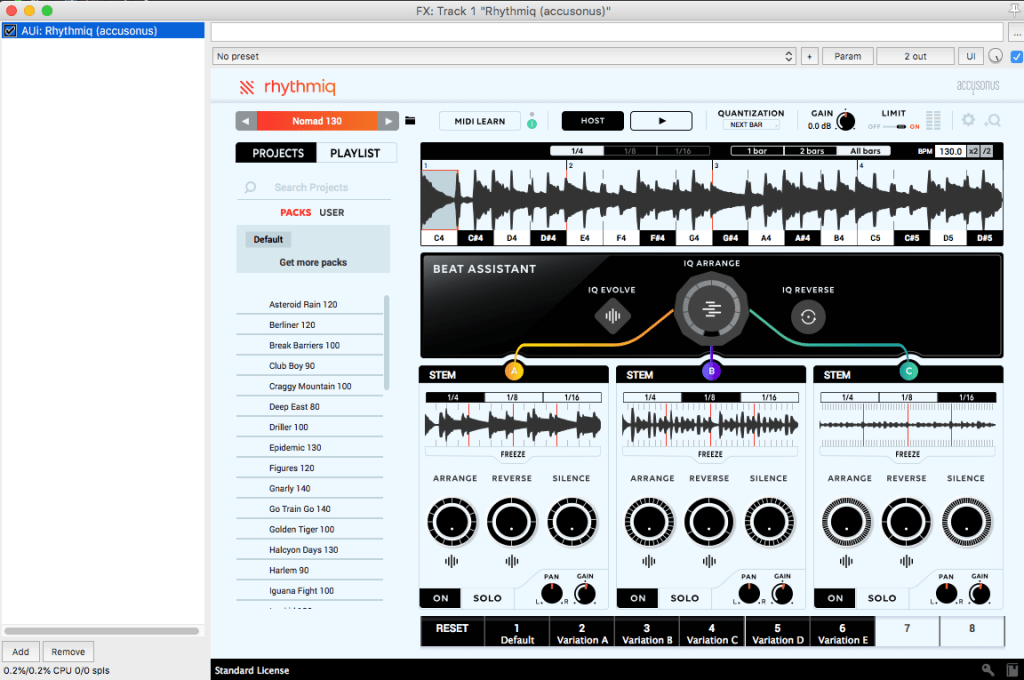
Task: Open the Quantization NEXT BAR dropdown
Action: [751, 125]
